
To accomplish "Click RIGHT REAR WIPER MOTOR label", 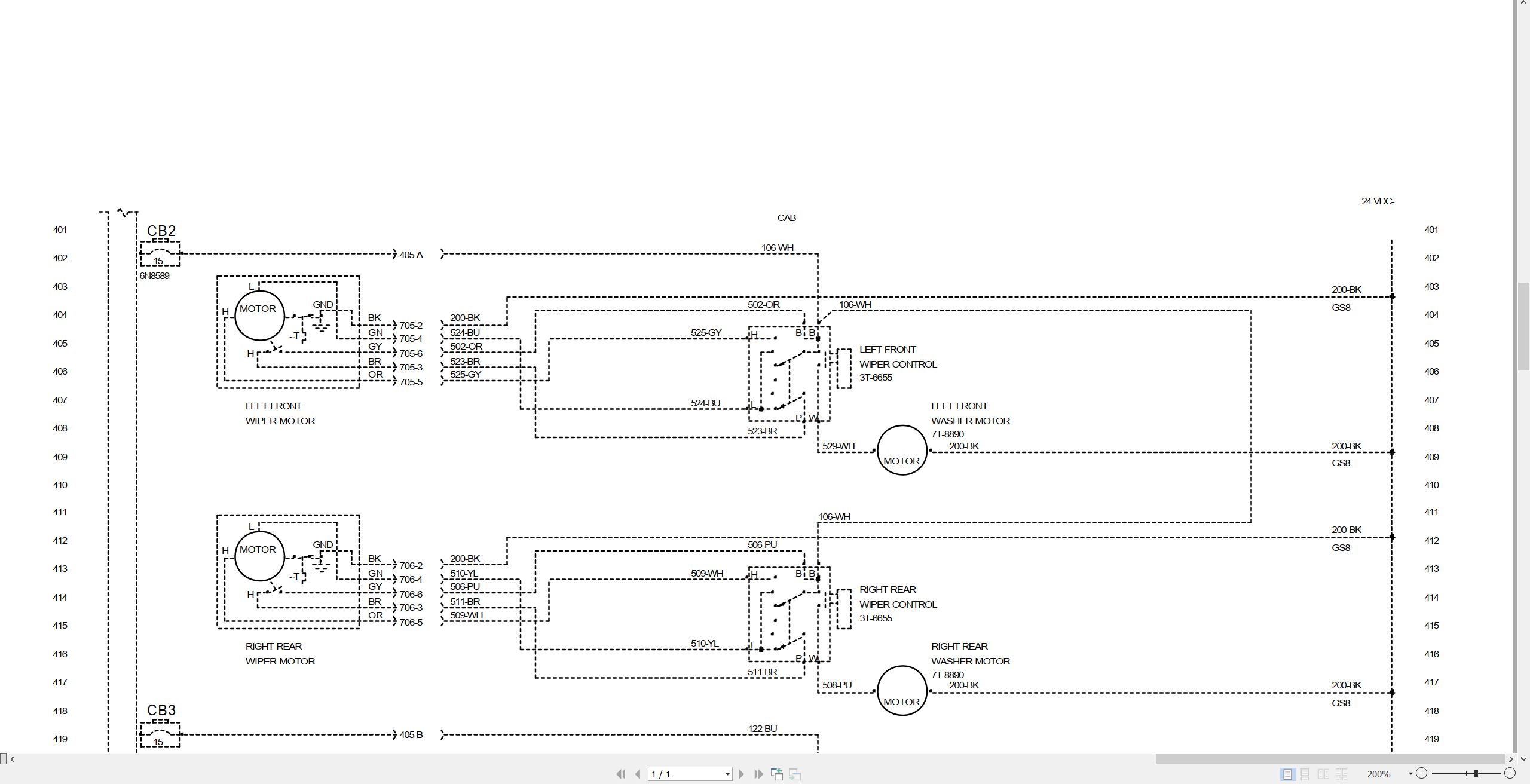I will 280,654.
